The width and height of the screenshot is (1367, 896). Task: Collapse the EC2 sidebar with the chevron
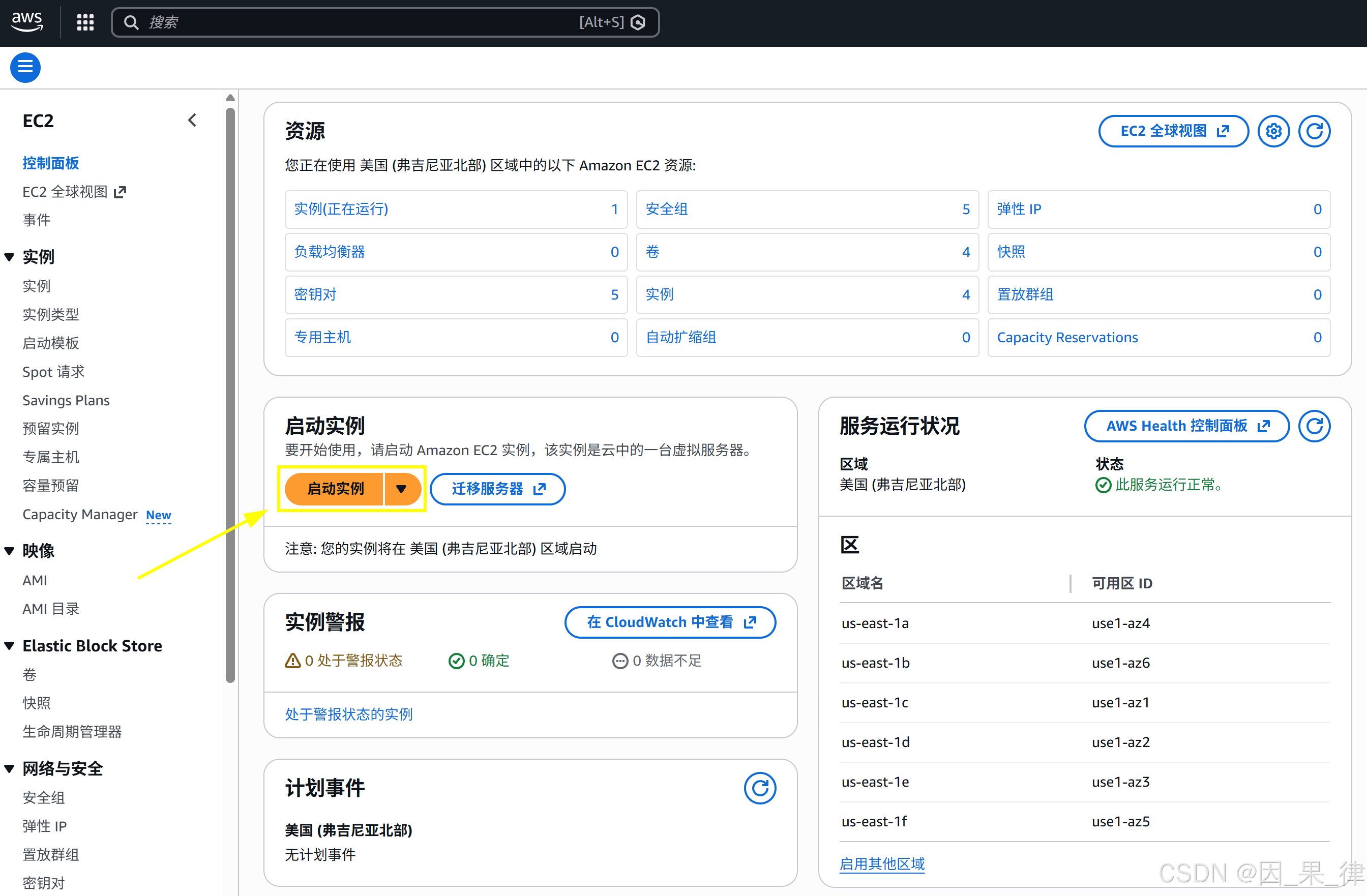point(192,120)
